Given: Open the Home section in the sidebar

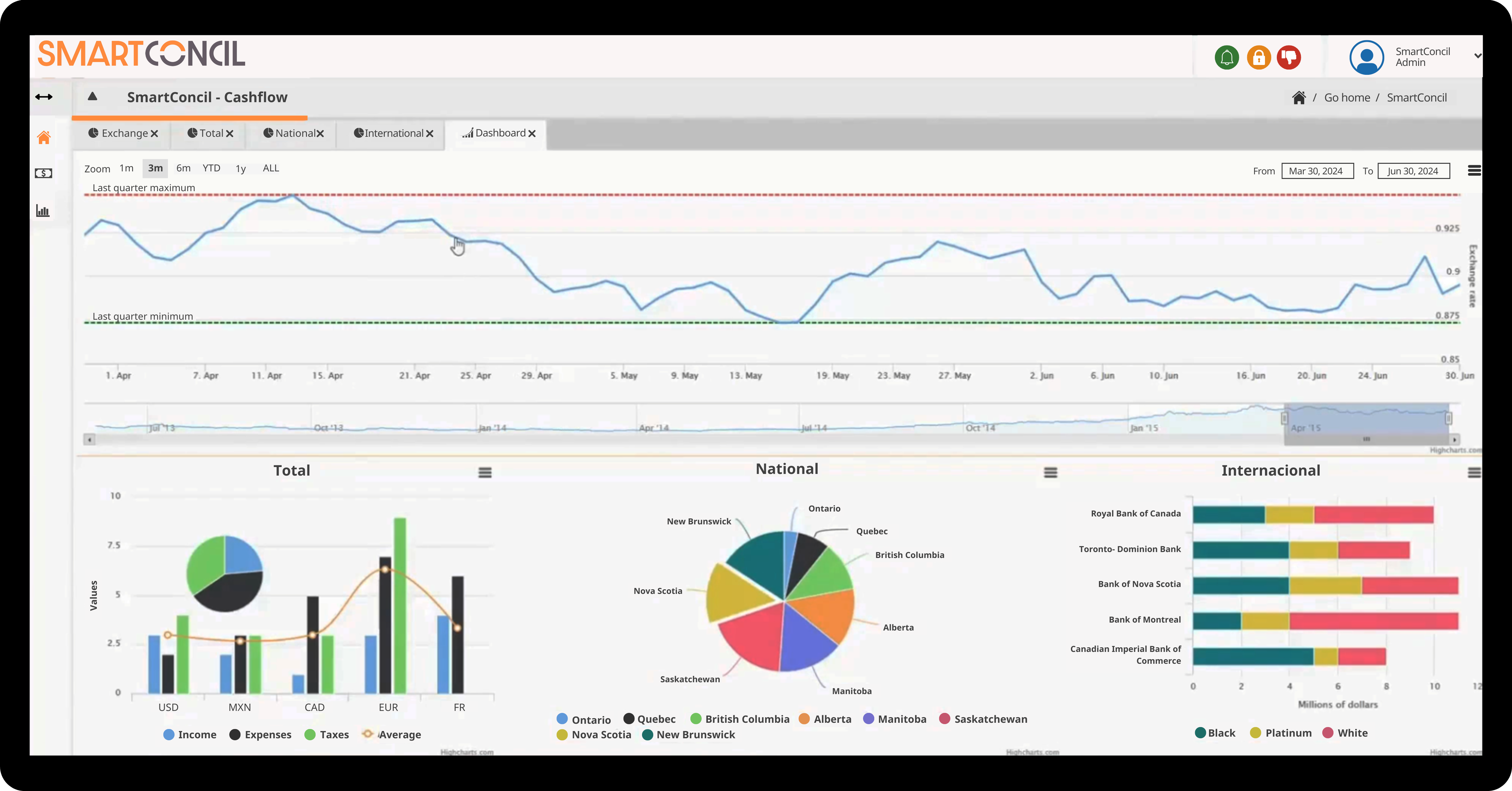Looking at the screenshot, I should [x=43, y=137].
